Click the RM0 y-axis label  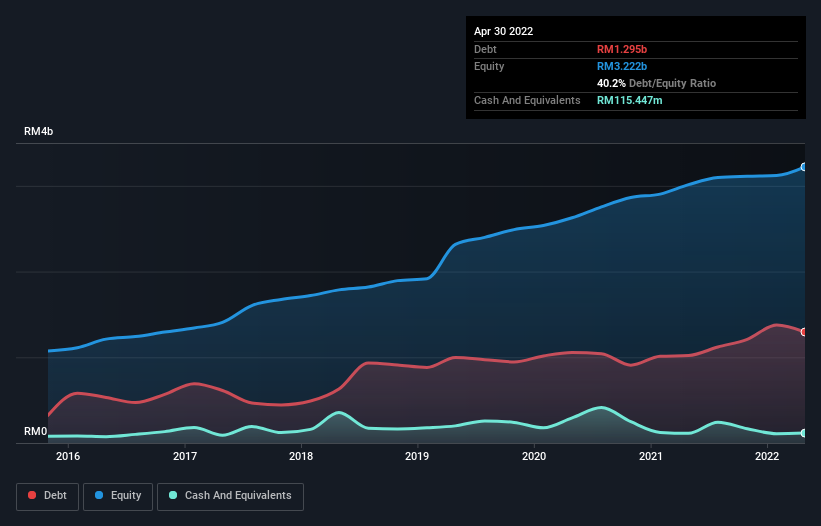[35, 431]
